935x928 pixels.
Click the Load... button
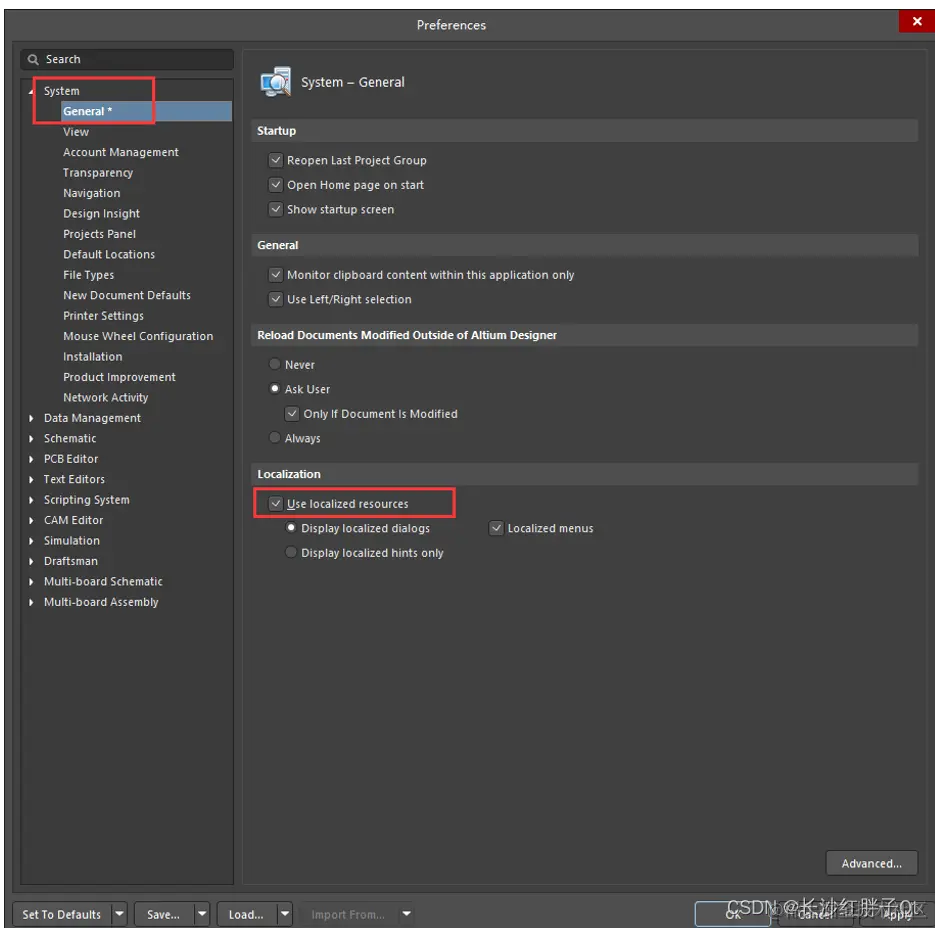(x=246, y=914)
